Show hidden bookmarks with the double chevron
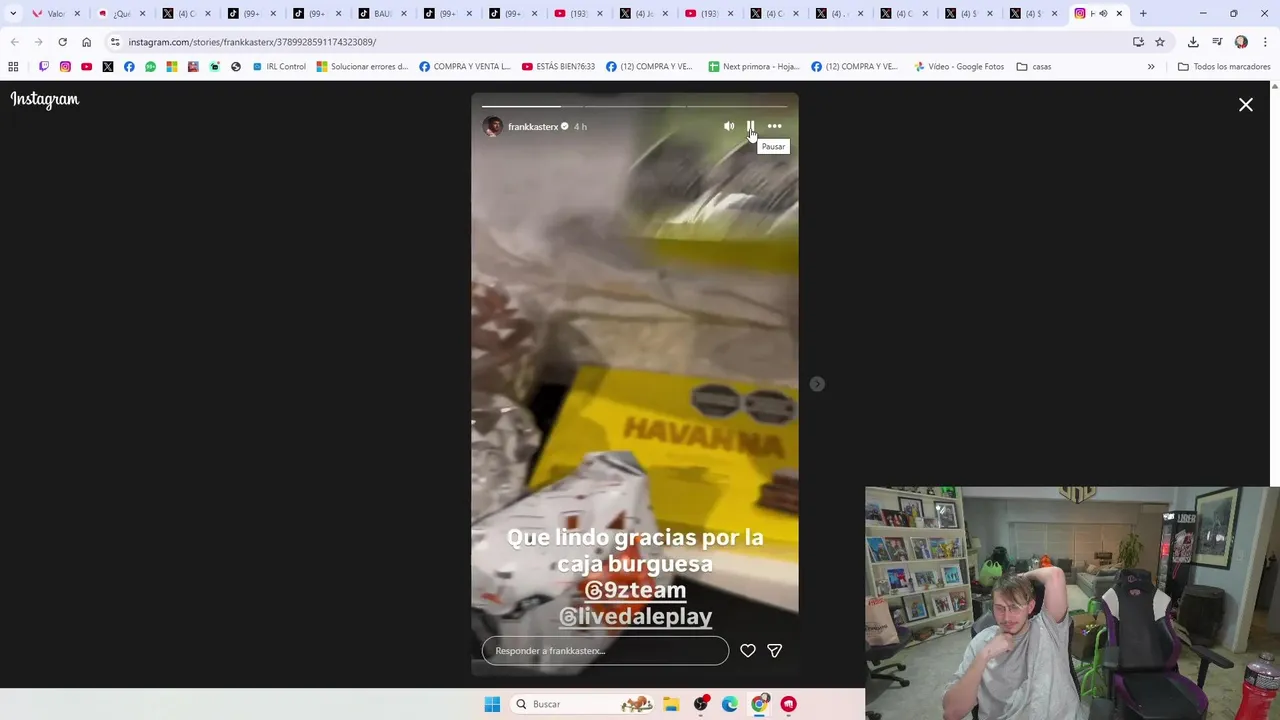Viewport: 1280px width, 720px height. click(x=1151, y=67)
